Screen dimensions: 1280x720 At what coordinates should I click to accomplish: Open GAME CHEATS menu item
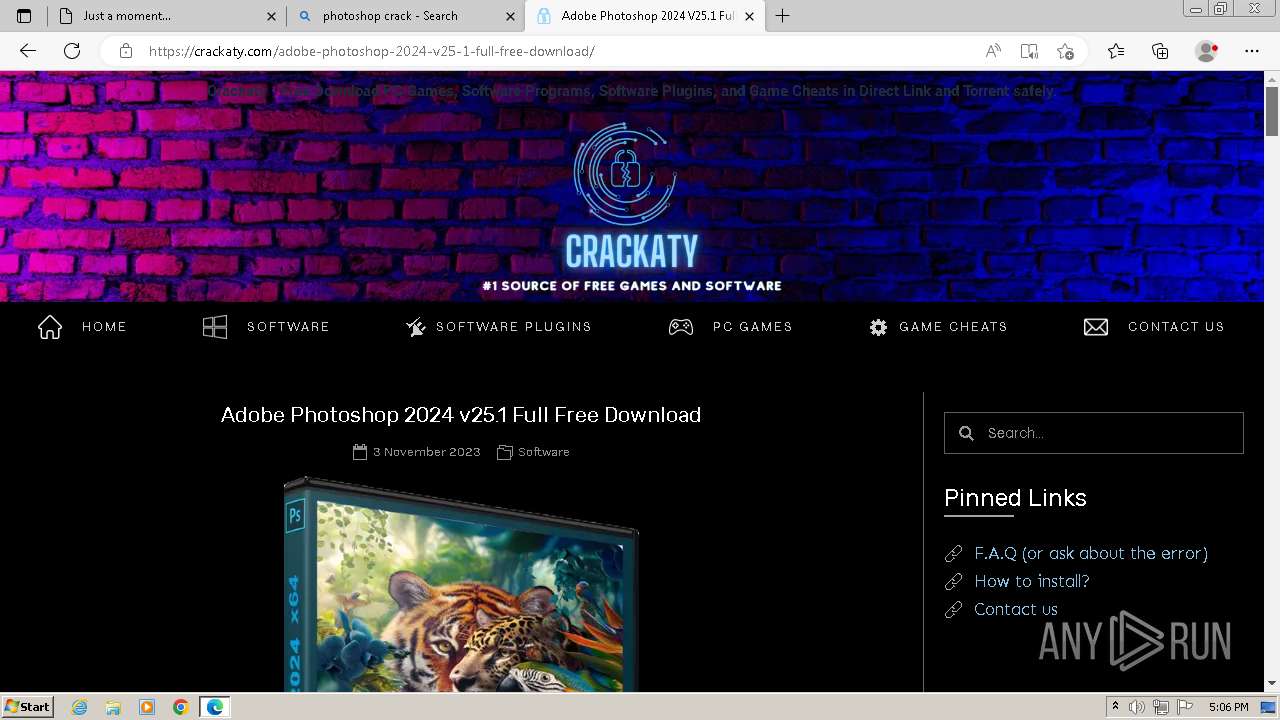click(x=953, y=327)
